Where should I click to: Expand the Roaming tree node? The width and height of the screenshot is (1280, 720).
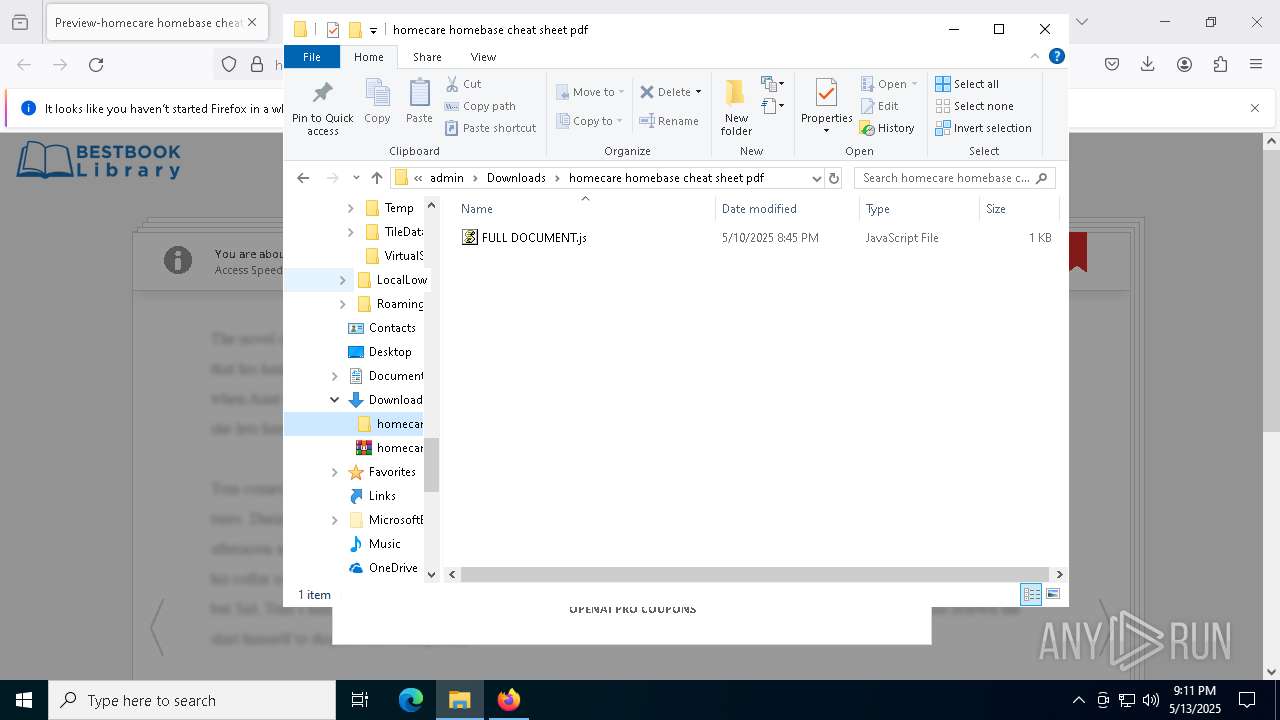point(342,304)
